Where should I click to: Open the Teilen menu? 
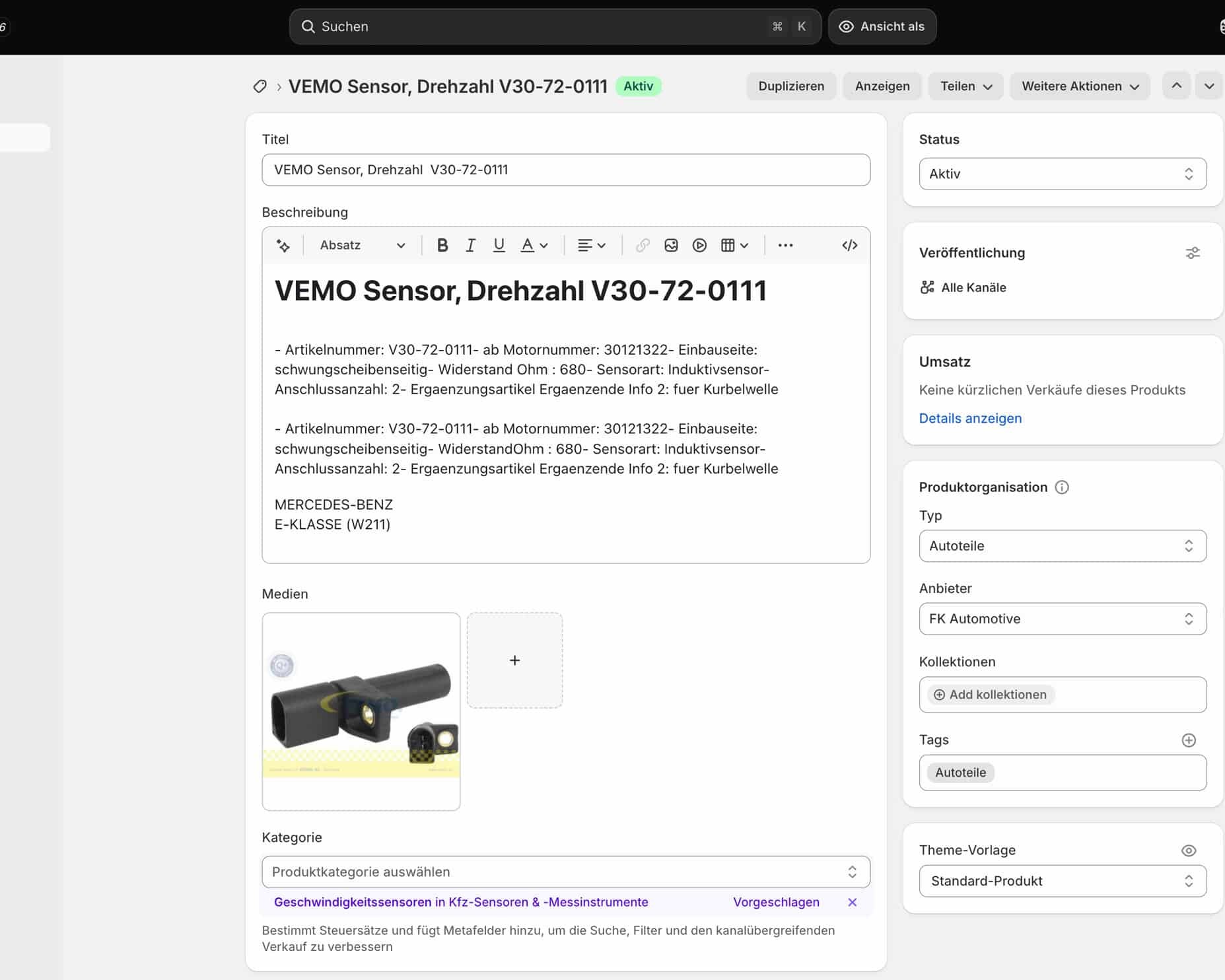coord(965,86)
